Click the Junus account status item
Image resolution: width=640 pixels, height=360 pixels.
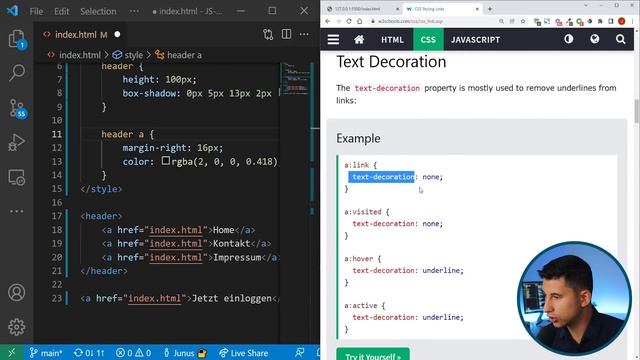pos(185,353)
